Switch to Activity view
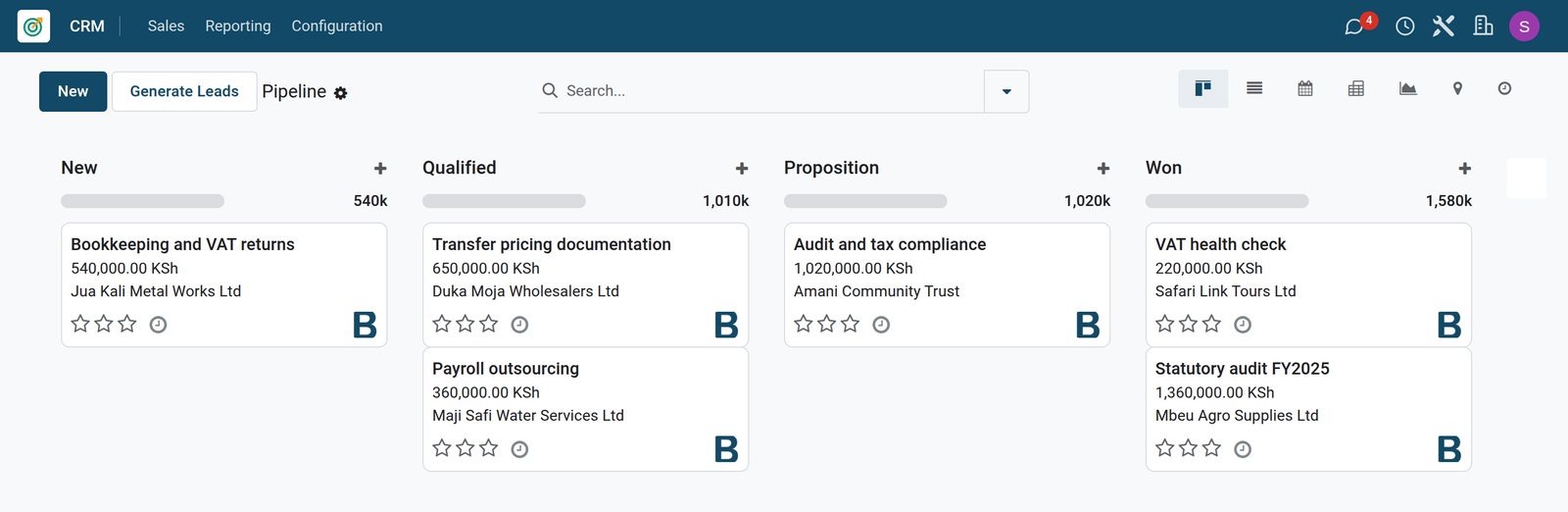This screenshot has height=512, width=1568. [x=1504, y=89]
